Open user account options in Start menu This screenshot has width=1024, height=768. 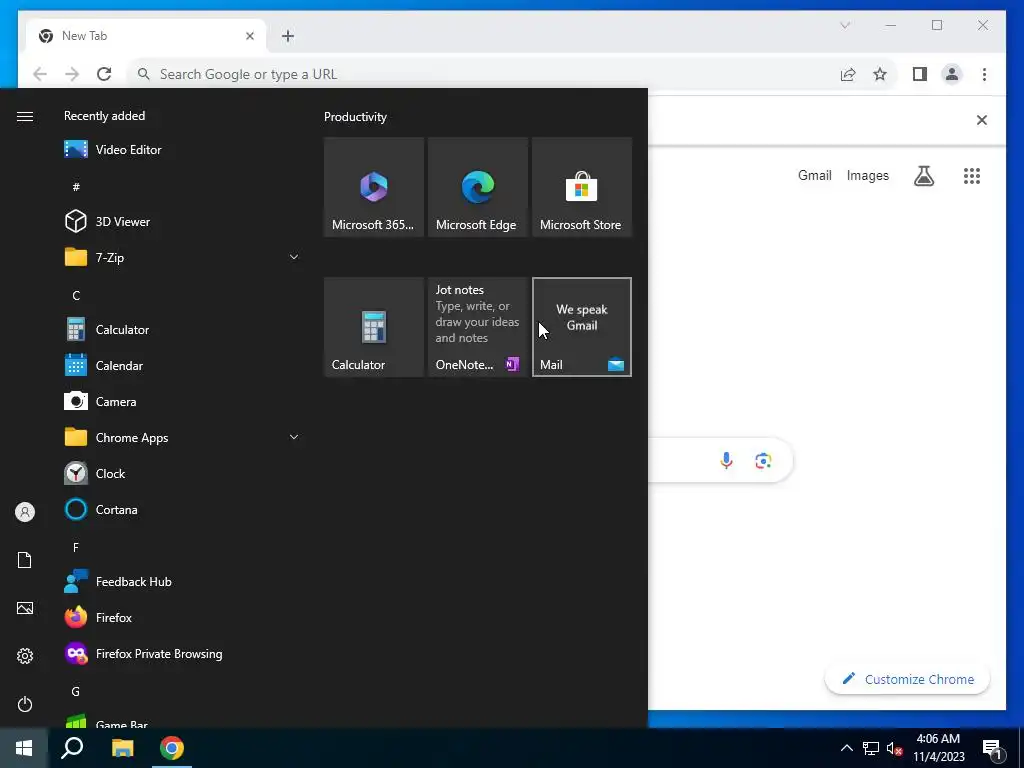25,512
